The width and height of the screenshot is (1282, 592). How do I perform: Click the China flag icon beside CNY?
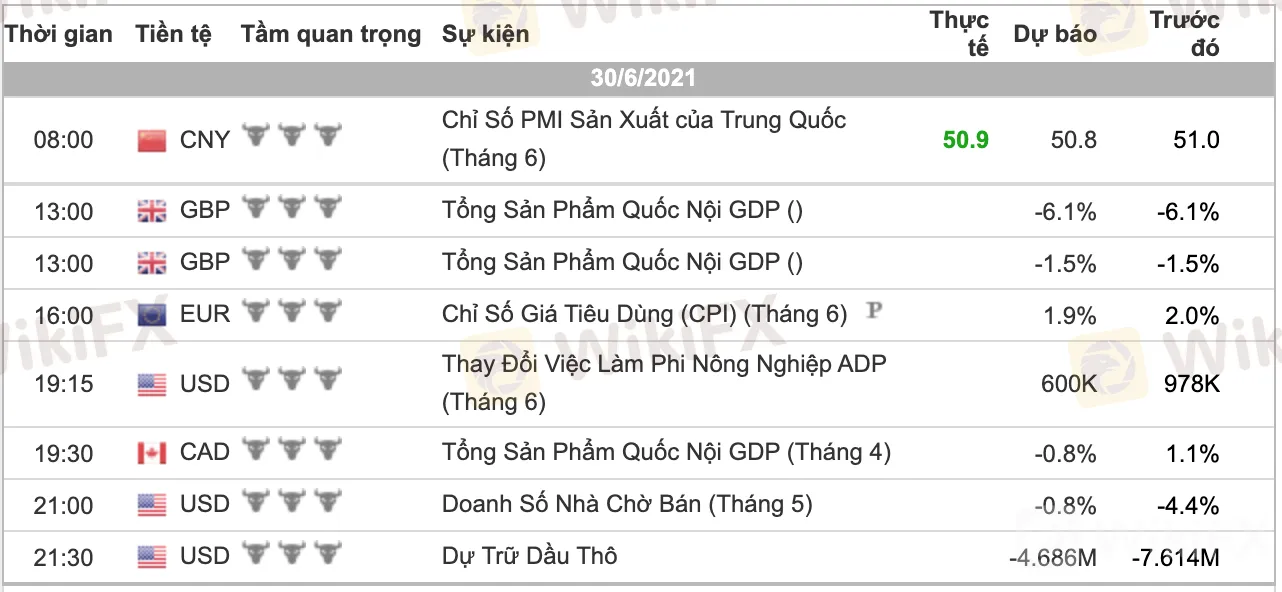click(152, 141)
